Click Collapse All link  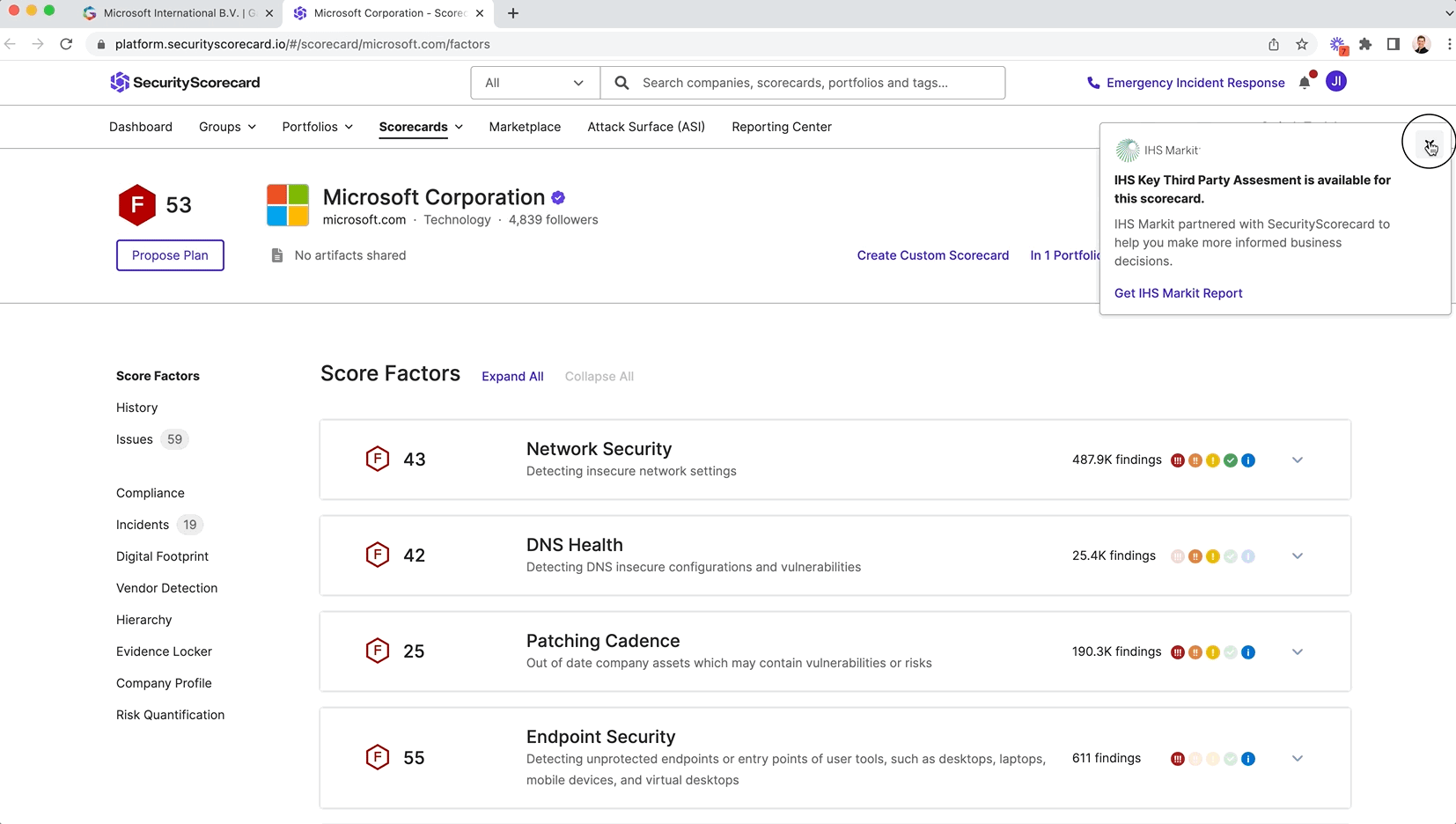point(599,377)
